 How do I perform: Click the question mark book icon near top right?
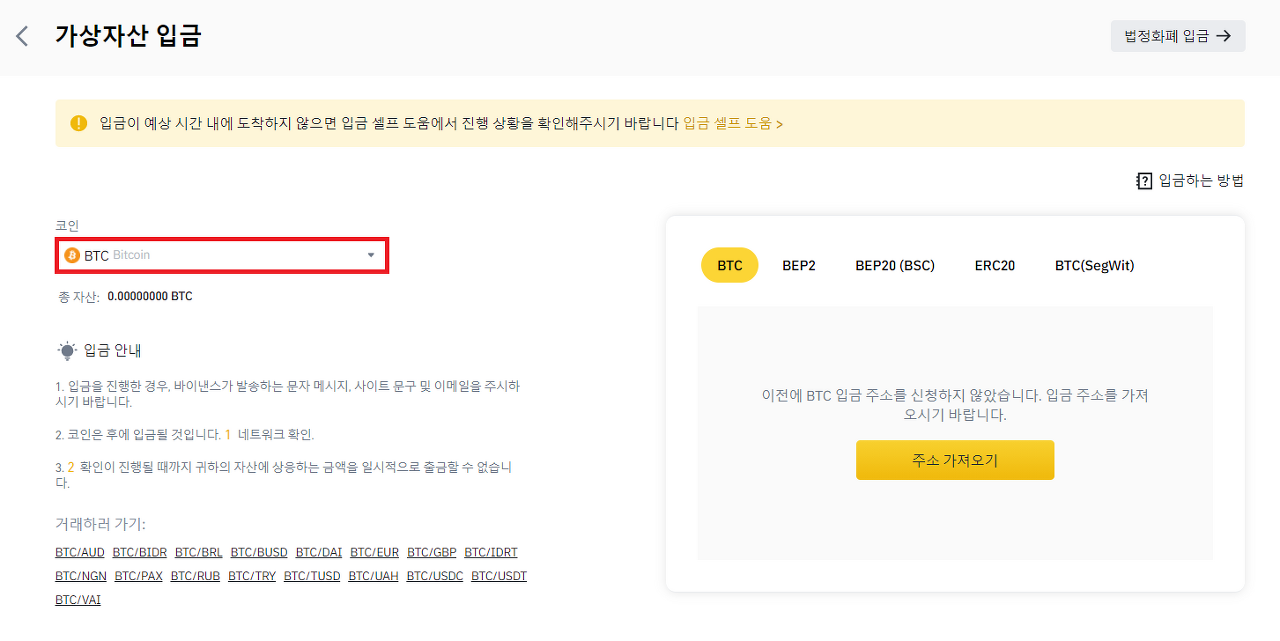pyautogui.click(x=1144, y=181)
